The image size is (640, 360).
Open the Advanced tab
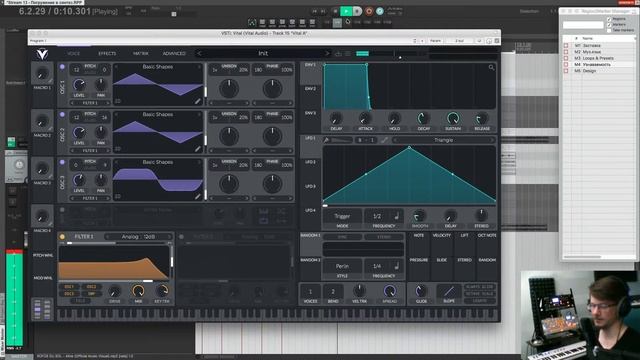point(174,53)
